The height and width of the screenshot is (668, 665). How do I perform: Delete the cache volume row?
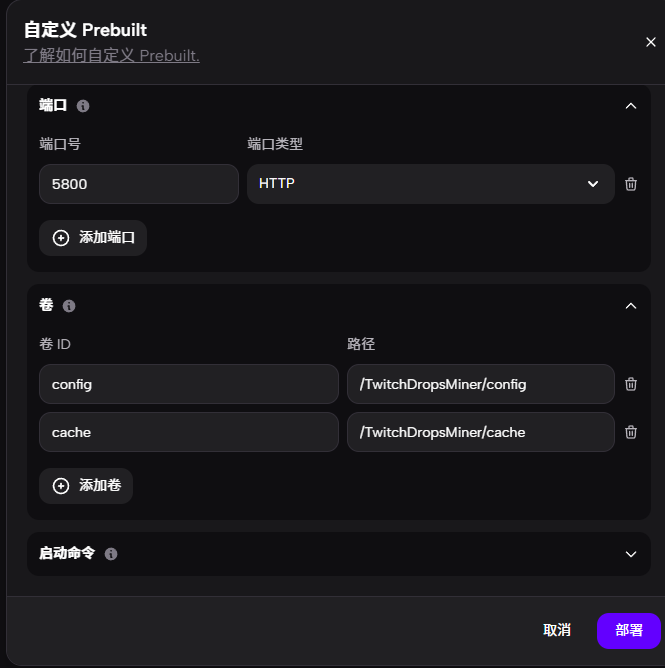pyautogui.click(x=630, y=432)
